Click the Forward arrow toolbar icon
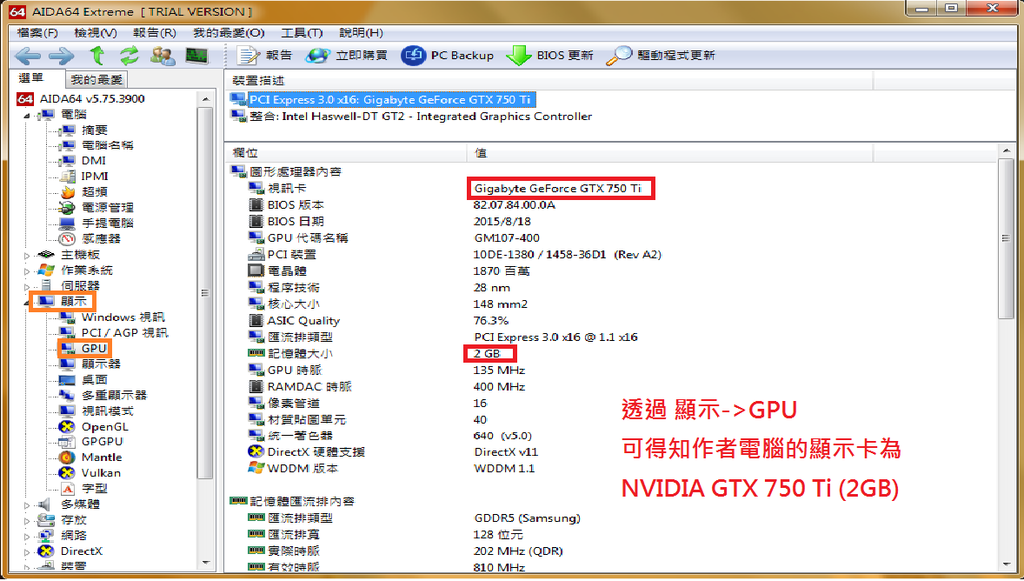1024x581 pixels. [x=62, y=56]
